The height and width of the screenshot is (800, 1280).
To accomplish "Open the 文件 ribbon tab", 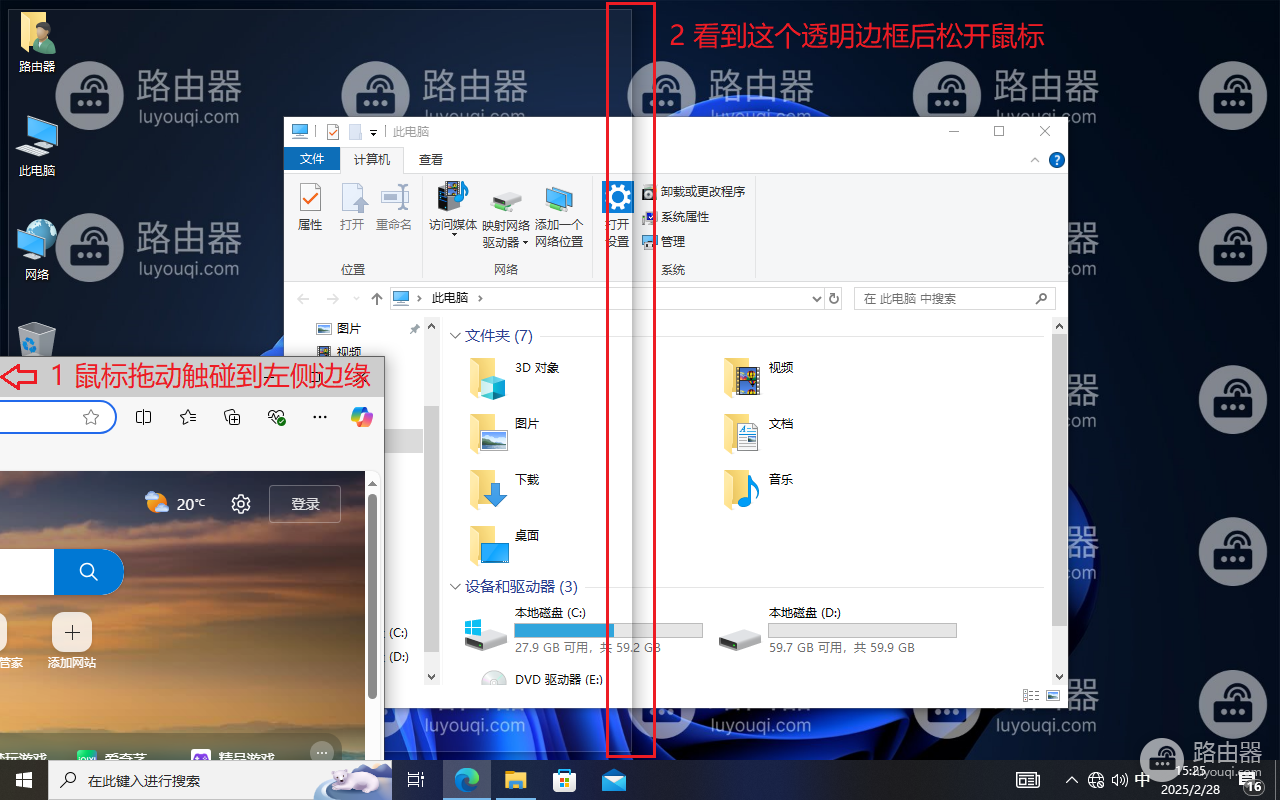I will pyautogui.click(x=312, y=159).
